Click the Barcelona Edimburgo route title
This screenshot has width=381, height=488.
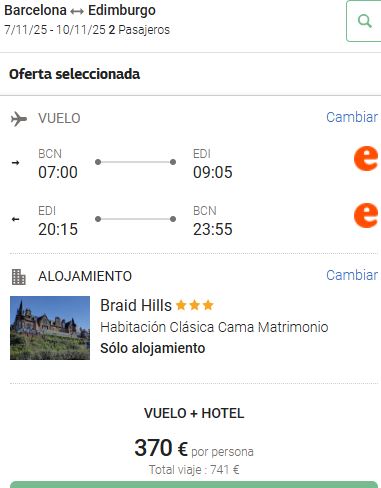coord(80,11)
